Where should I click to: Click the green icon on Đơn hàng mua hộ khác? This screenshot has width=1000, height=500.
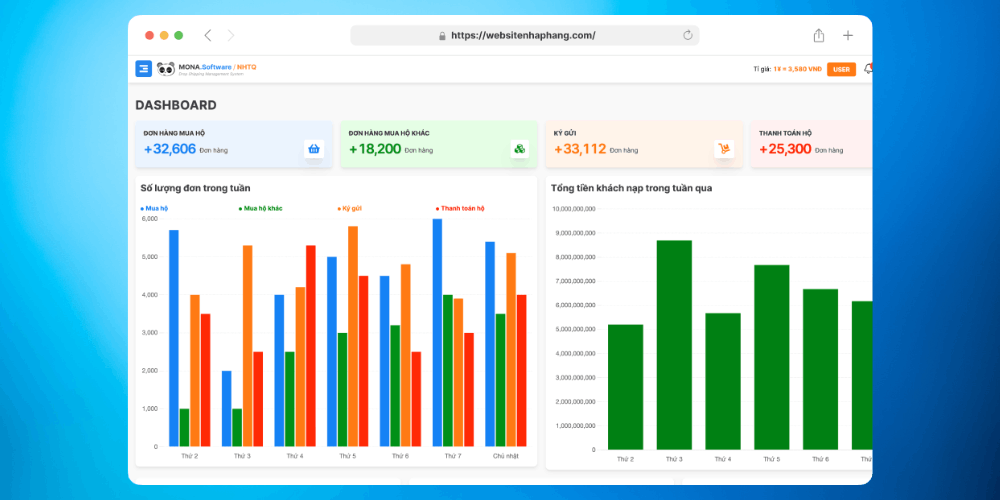pyautogui.click(x=520, y=149)
